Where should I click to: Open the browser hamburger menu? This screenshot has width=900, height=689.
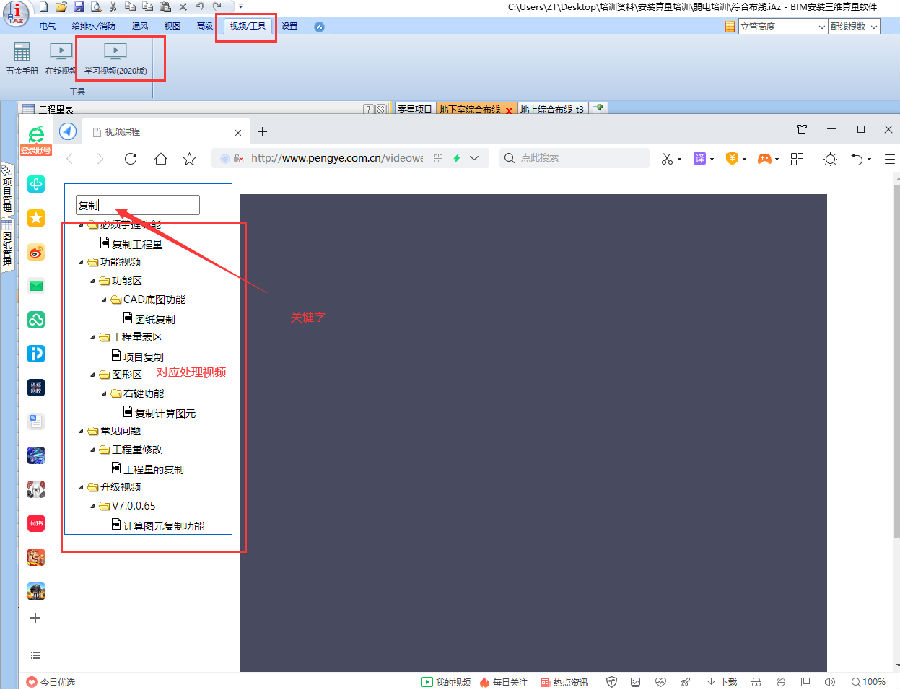coord(889,158)
